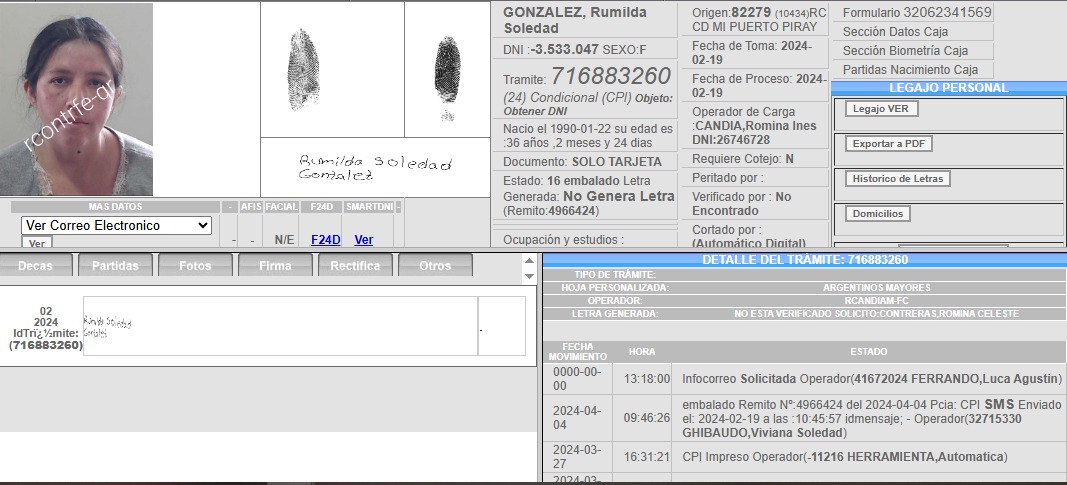Click the Ver button under Mas Datos

[35, 243]
